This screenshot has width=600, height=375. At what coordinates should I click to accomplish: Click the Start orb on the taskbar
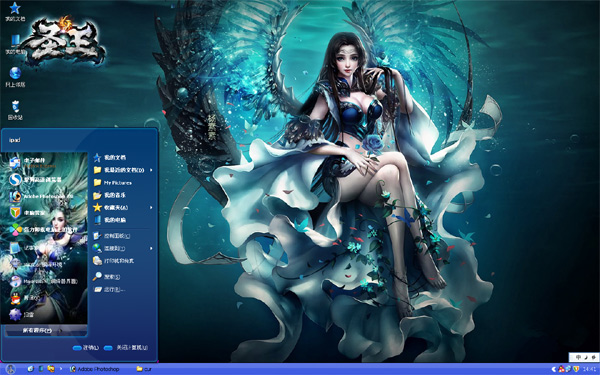[x=10, y=369]
